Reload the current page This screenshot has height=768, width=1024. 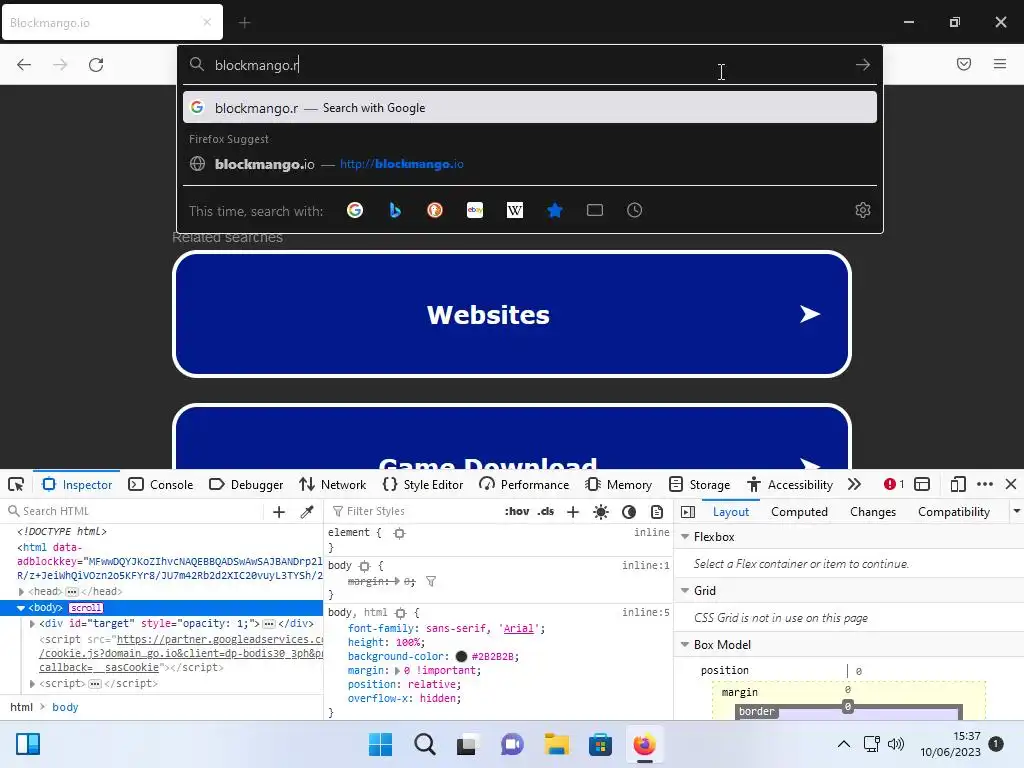tap(96, 65)
